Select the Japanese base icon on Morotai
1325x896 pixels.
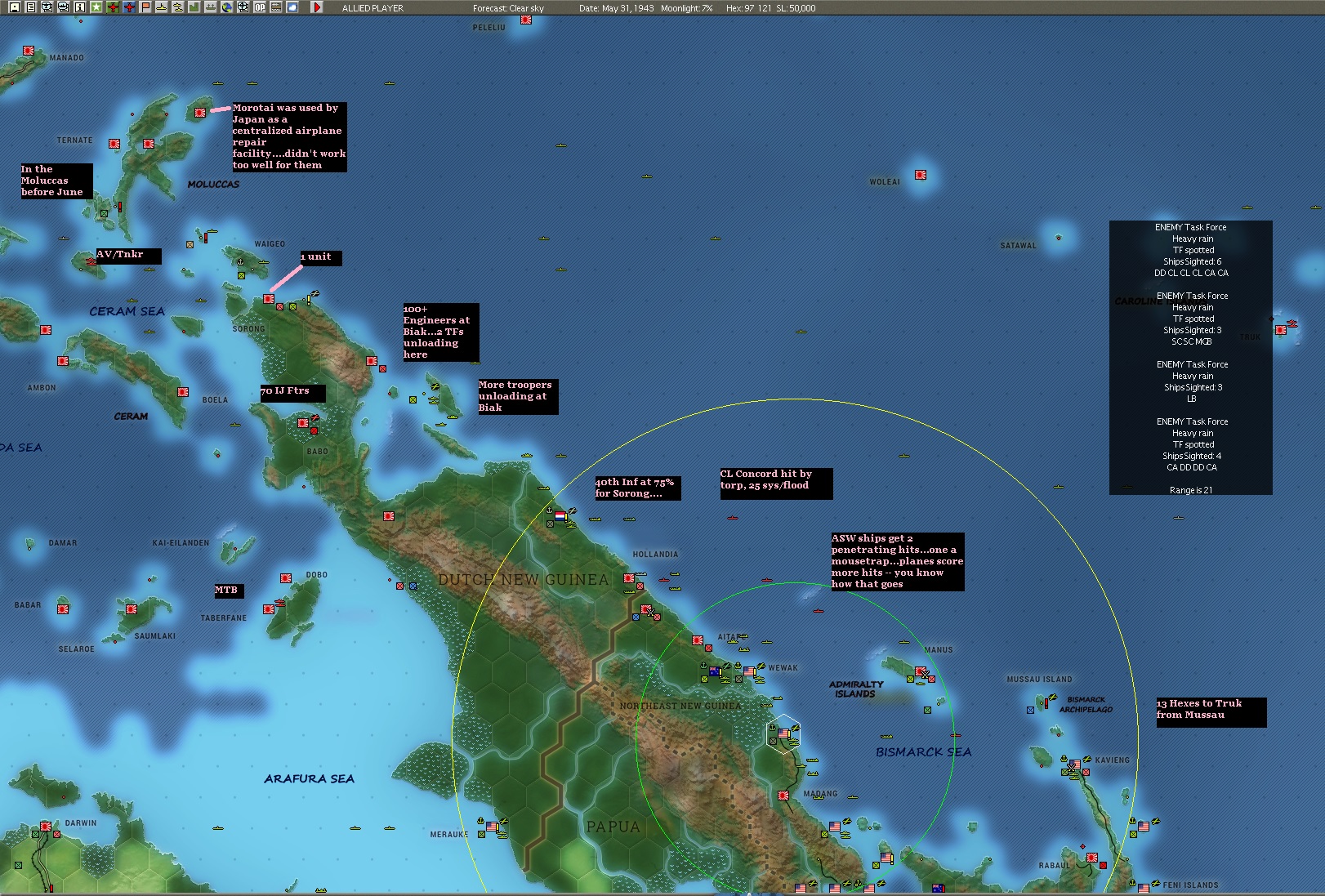coord(200,113)
